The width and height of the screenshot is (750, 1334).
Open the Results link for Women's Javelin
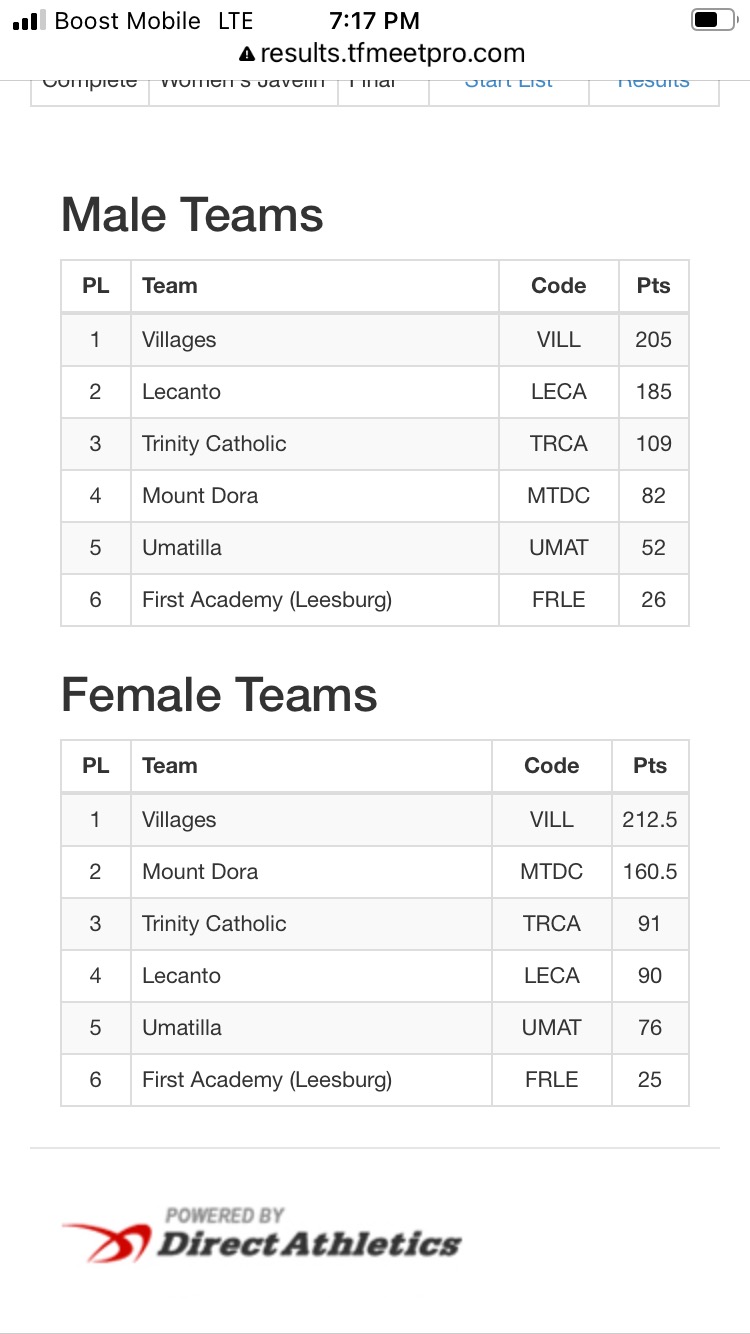[653, 80]
